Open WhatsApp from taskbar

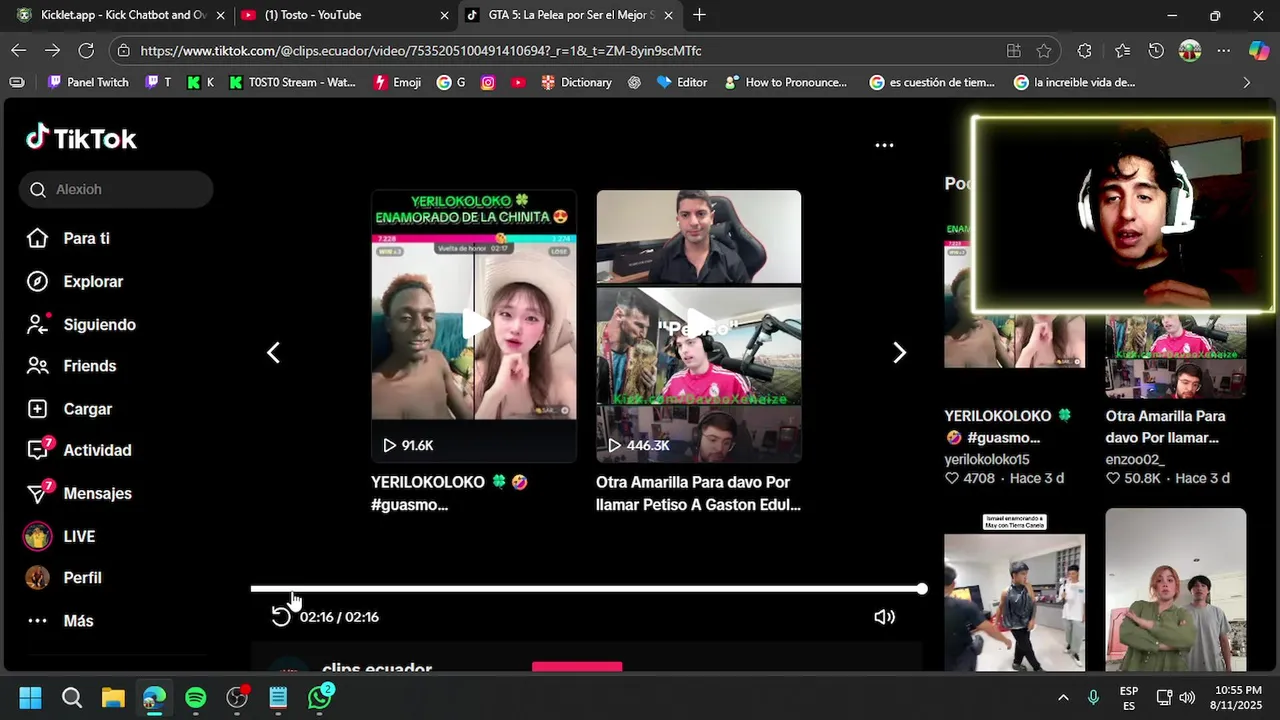[320, 697]
